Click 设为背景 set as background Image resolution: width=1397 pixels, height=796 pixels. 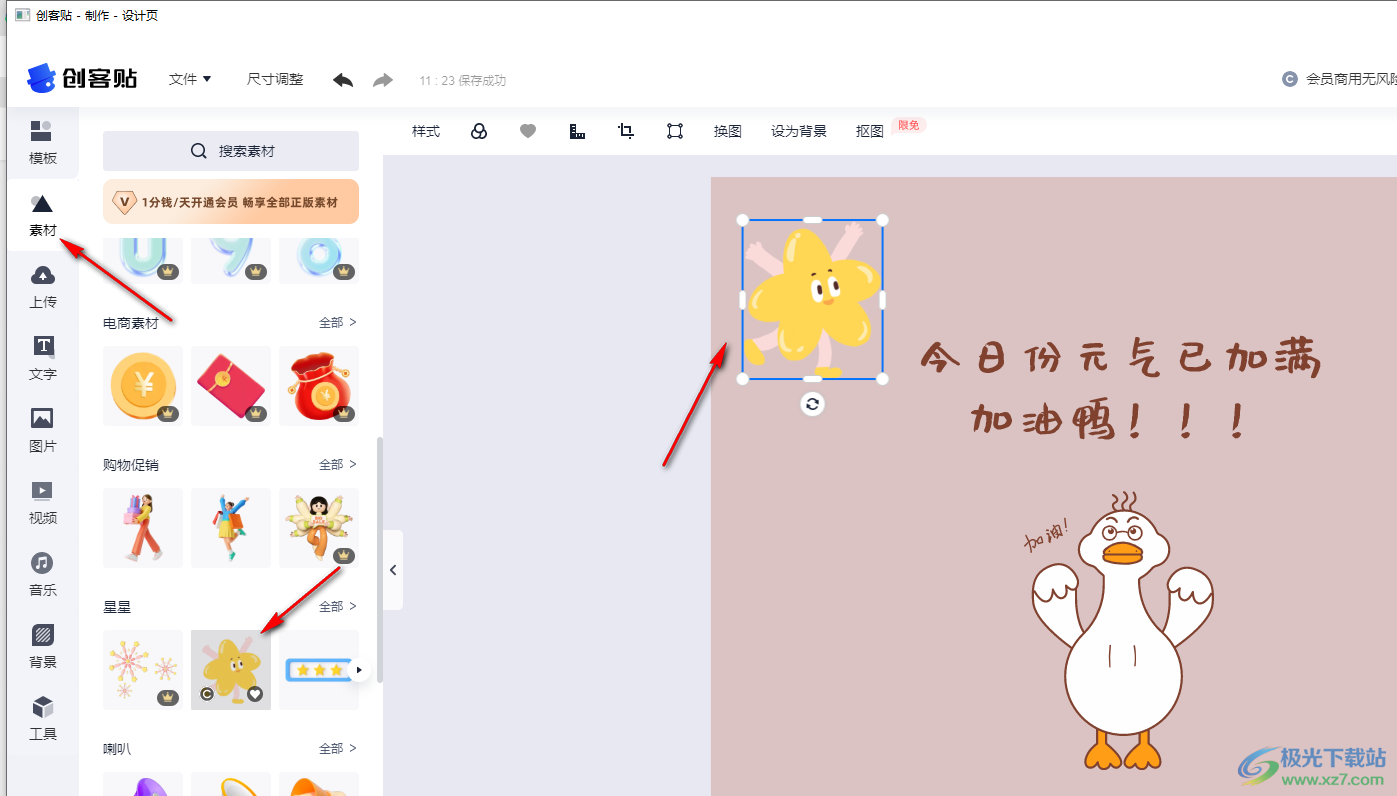pos(799,131)
